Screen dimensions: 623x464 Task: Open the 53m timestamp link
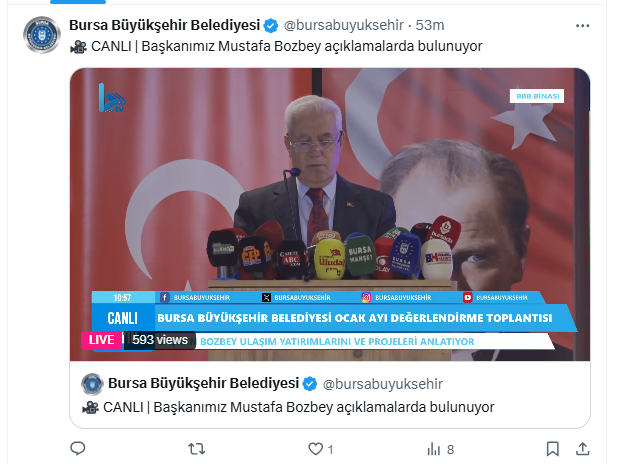[x=430, y=25]
